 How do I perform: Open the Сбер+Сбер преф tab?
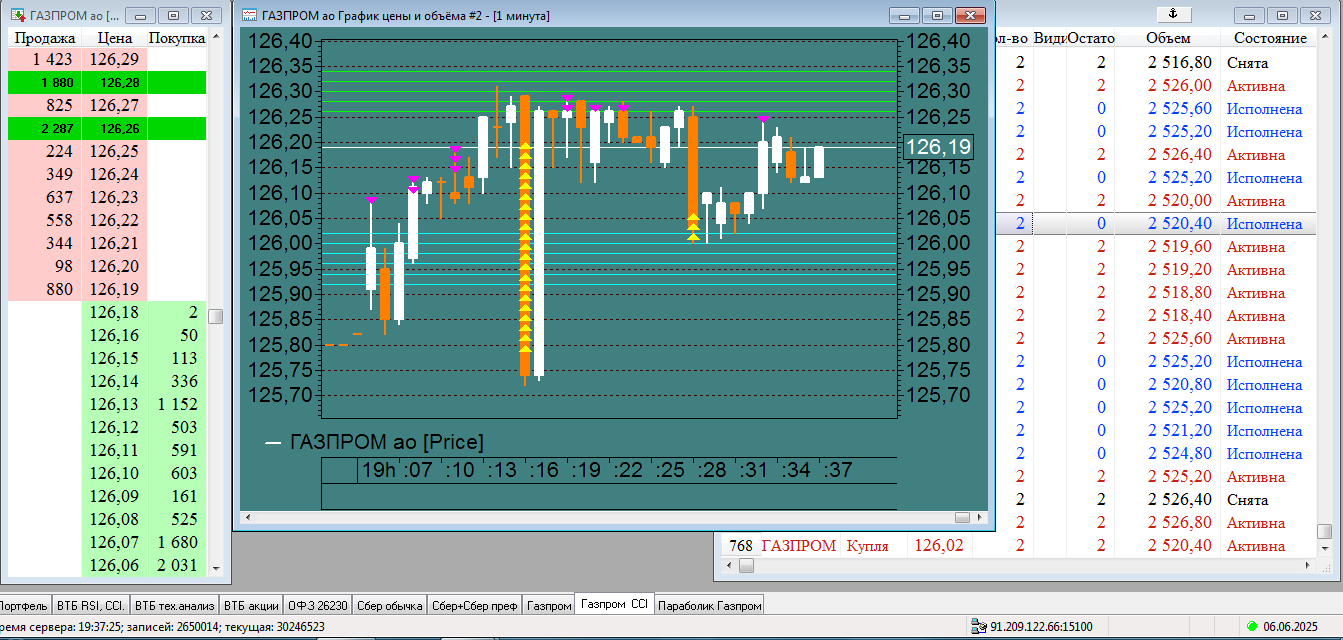(475, 605)
